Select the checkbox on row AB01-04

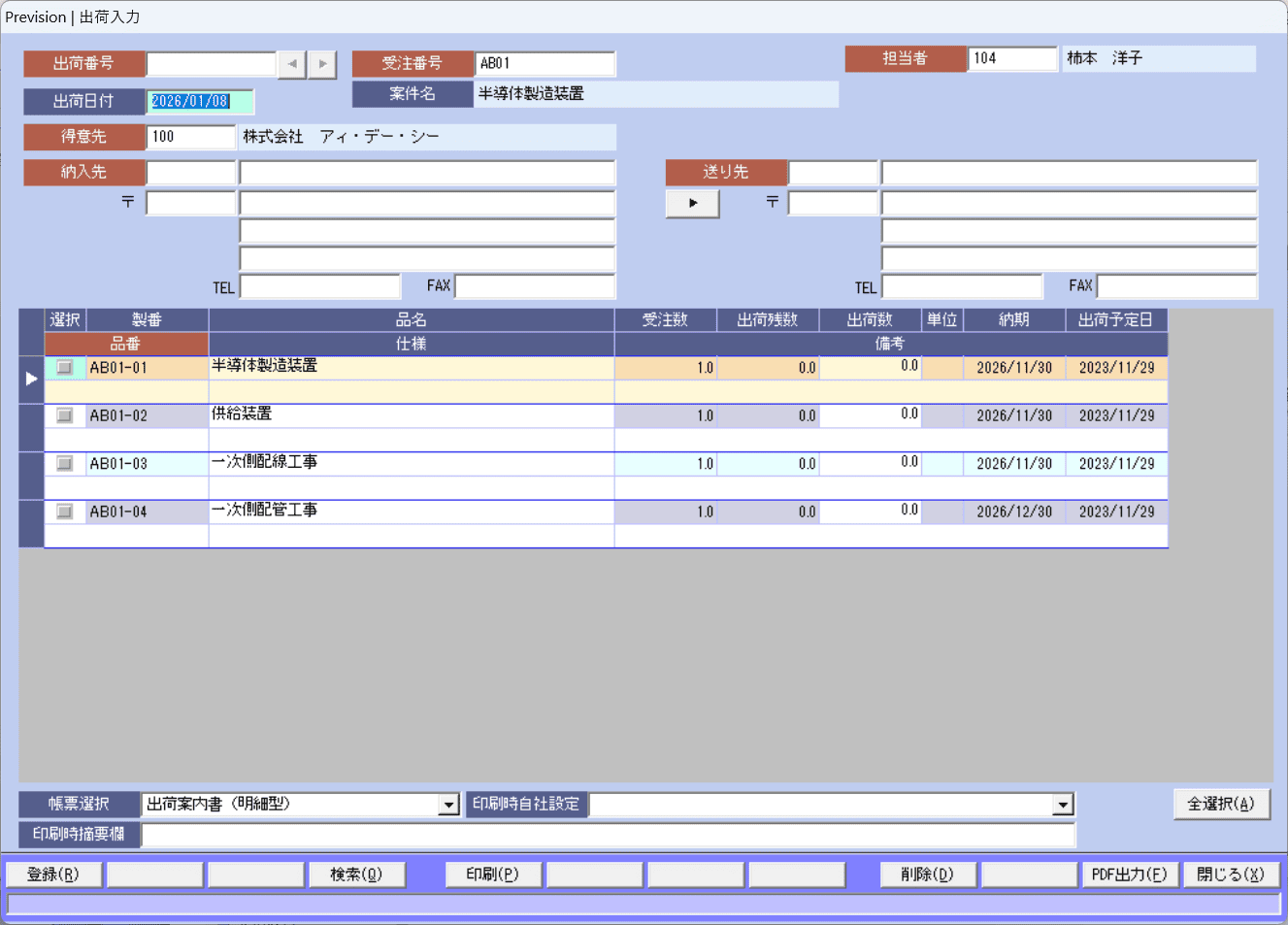tap(65, 512)
